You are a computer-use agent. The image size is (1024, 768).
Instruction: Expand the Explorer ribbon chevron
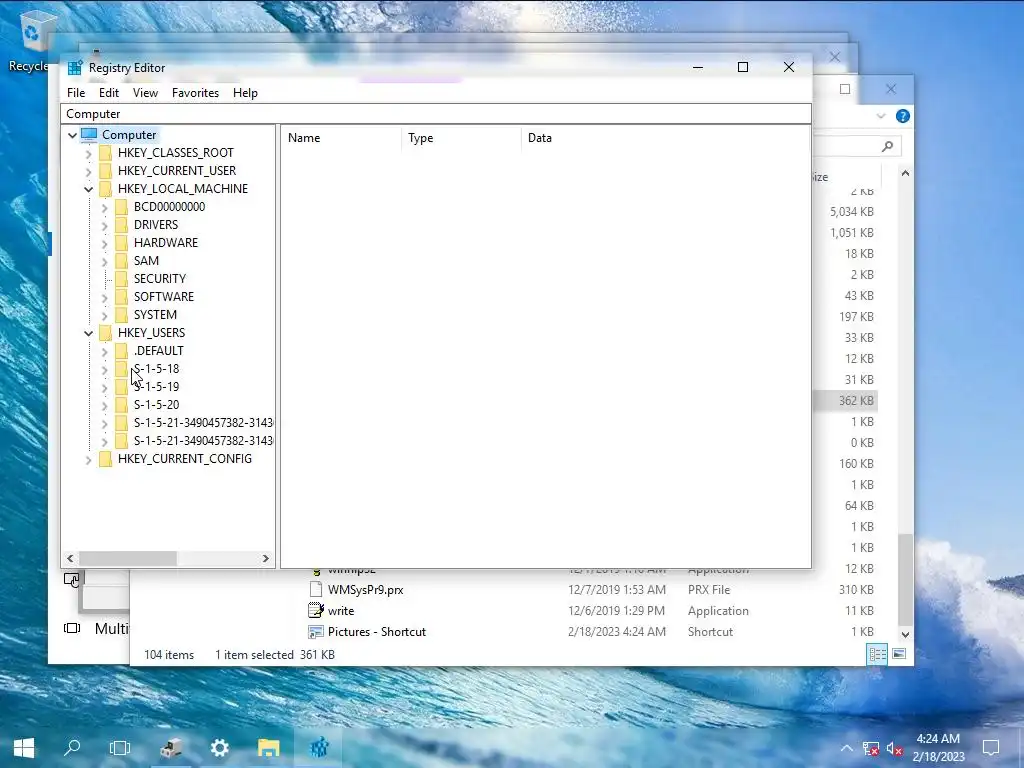[881, 116]
